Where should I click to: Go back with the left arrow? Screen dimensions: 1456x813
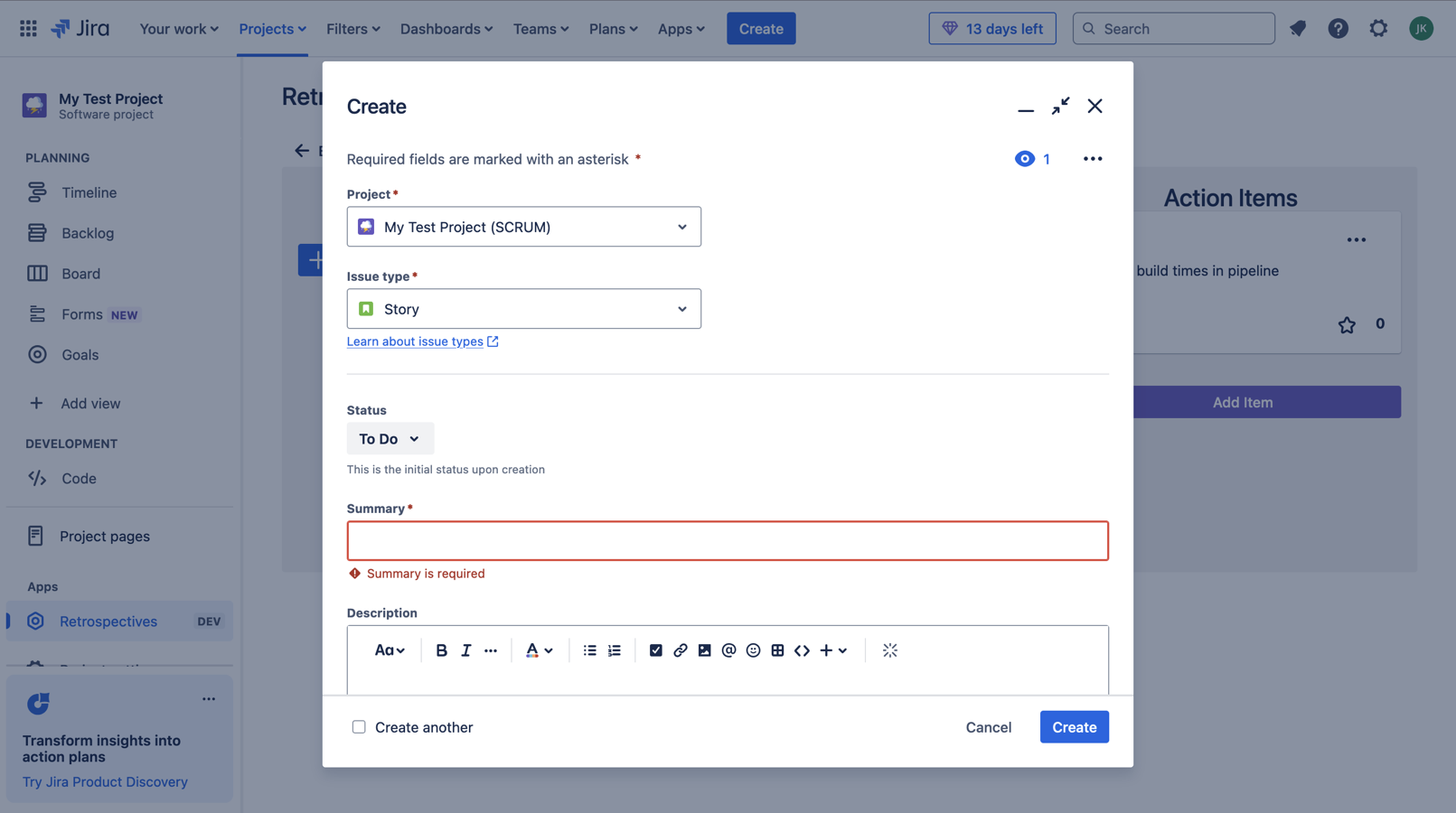(x=302, y=151)
